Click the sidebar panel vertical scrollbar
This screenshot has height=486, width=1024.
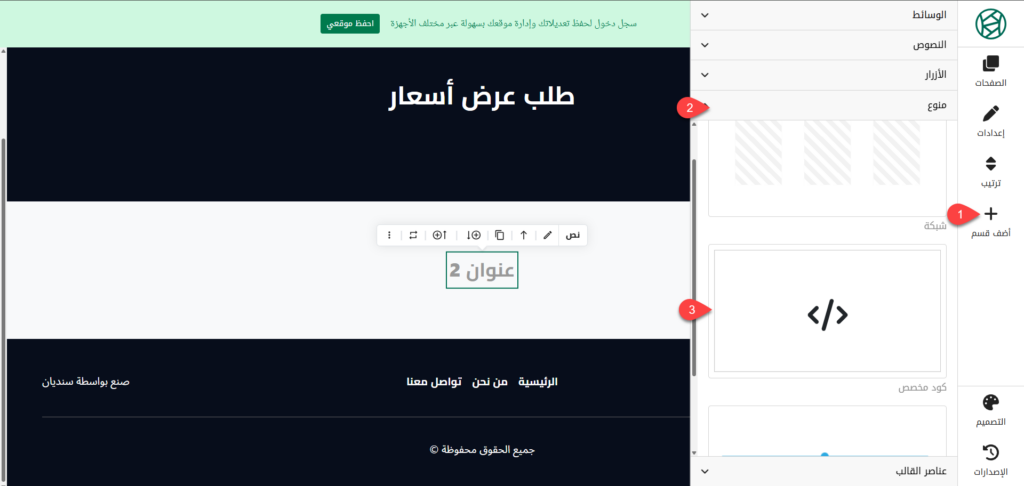click(694, 267)
